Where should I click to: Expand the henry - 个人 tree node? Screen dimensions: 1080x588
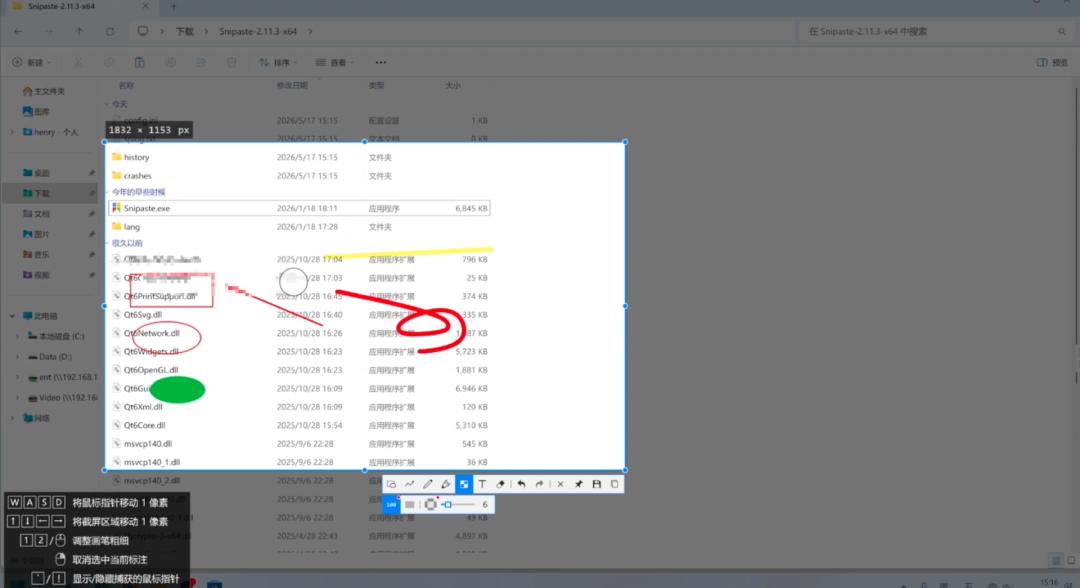[12, 132]
